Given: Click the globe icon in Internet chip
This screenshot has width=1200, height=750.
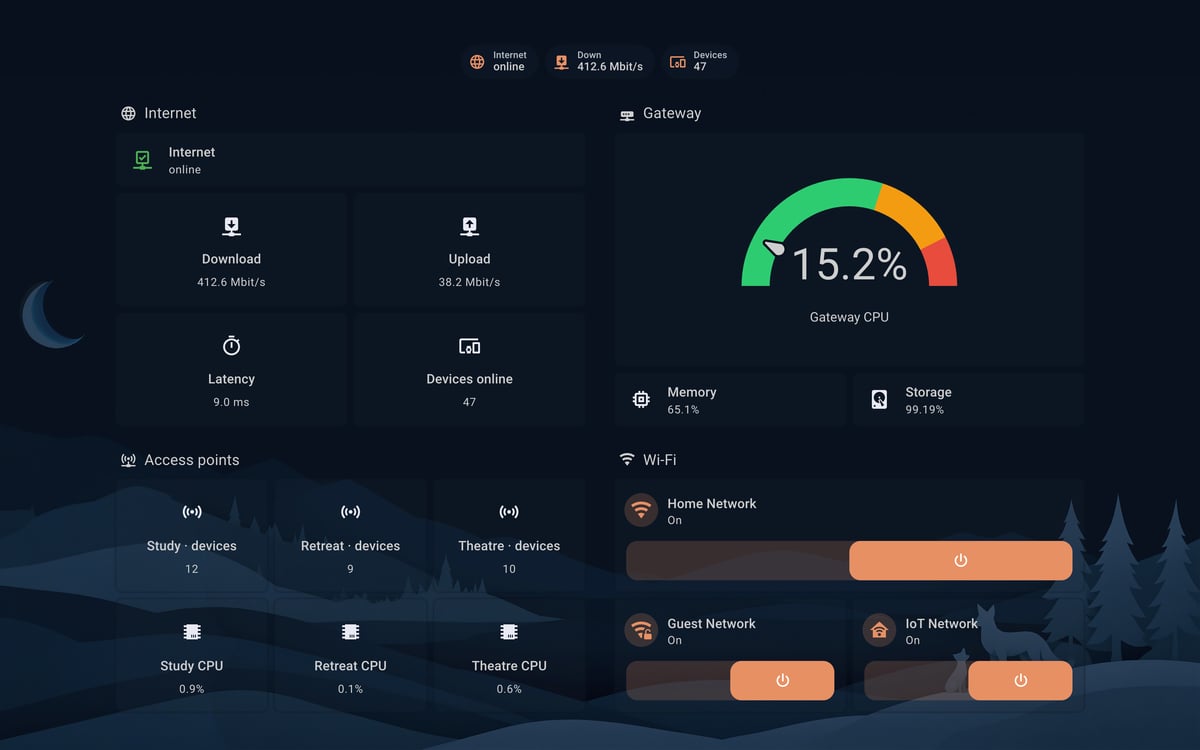Looking at the screenshot, I should [477, 62].
